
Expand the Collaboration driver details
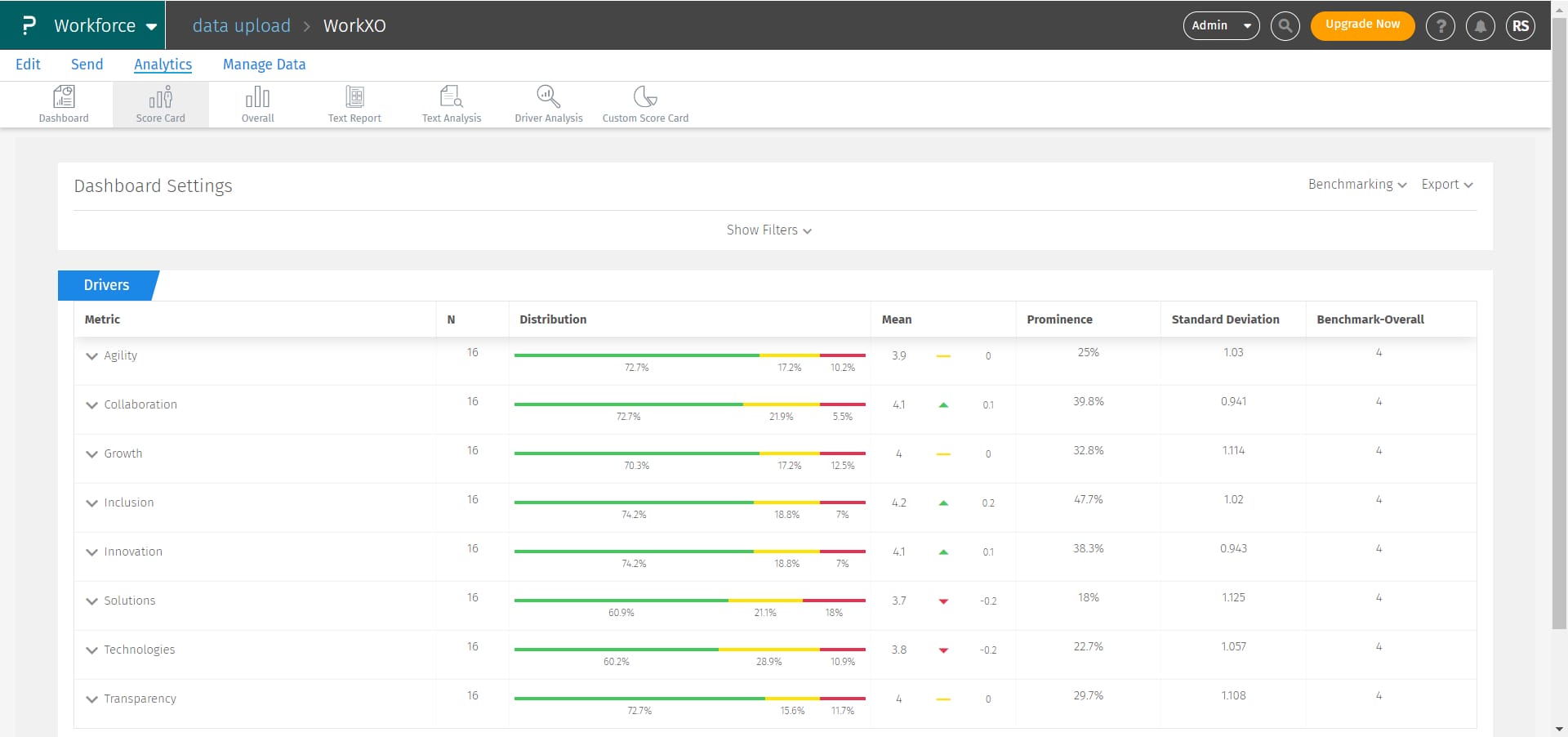(x=91, y=405)
